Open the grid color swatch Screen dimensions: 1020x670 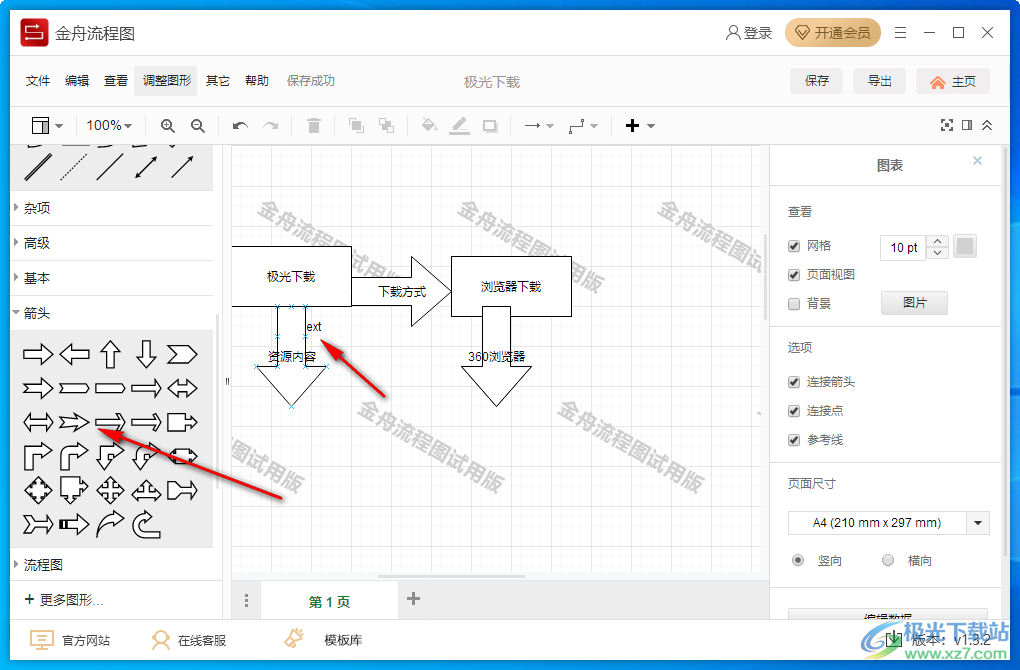(x=965, y=247)
